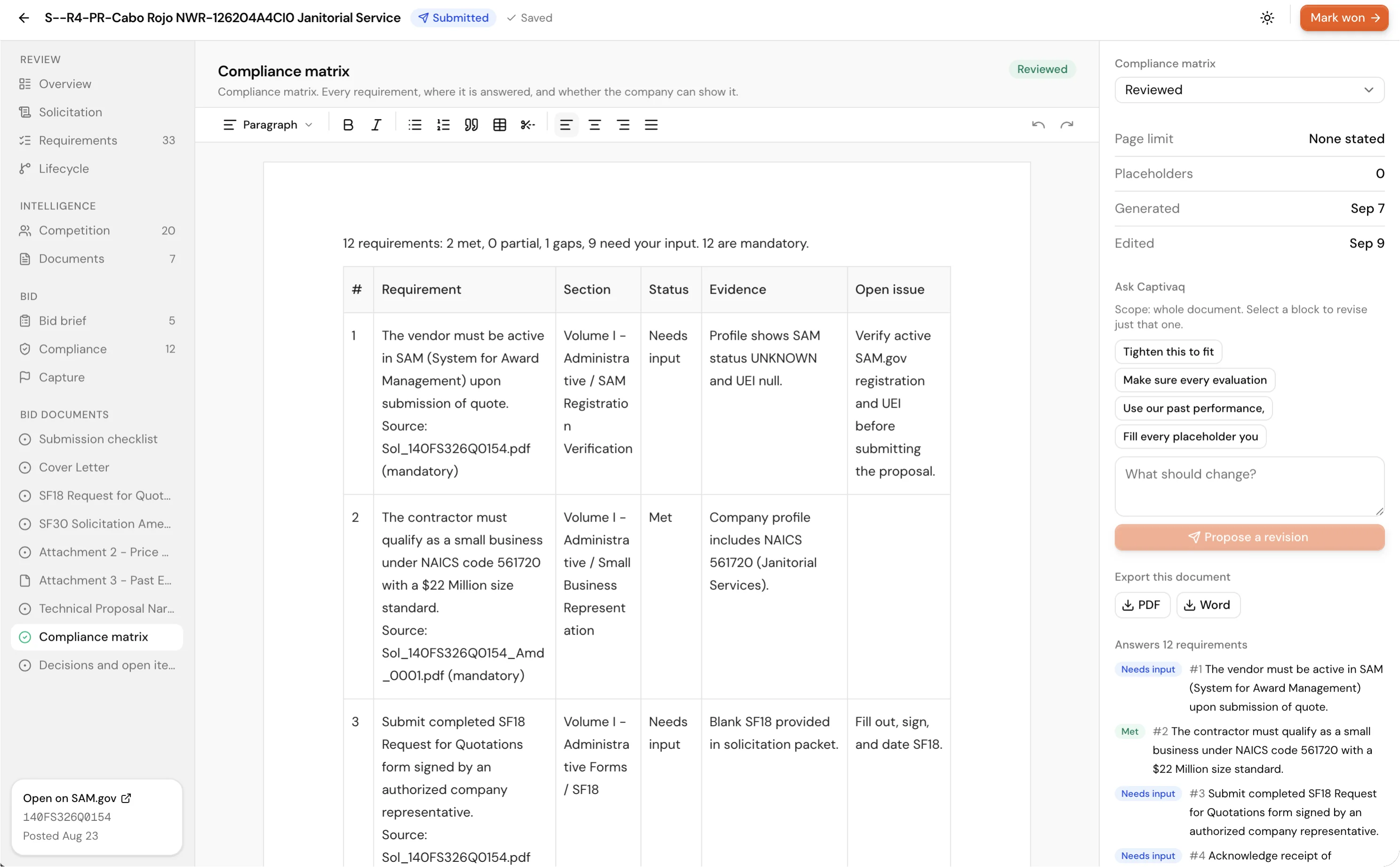Apply bold formatting
The image size is (1400, 867).
pyautogui.click(x=348, y=124)
